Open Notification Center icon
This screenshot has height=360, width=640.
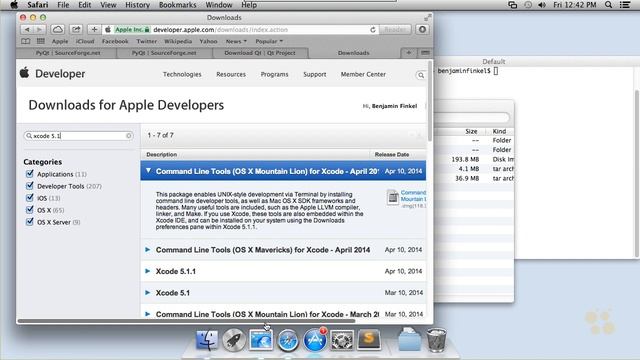pyautogui.click(x=625, y=5)
